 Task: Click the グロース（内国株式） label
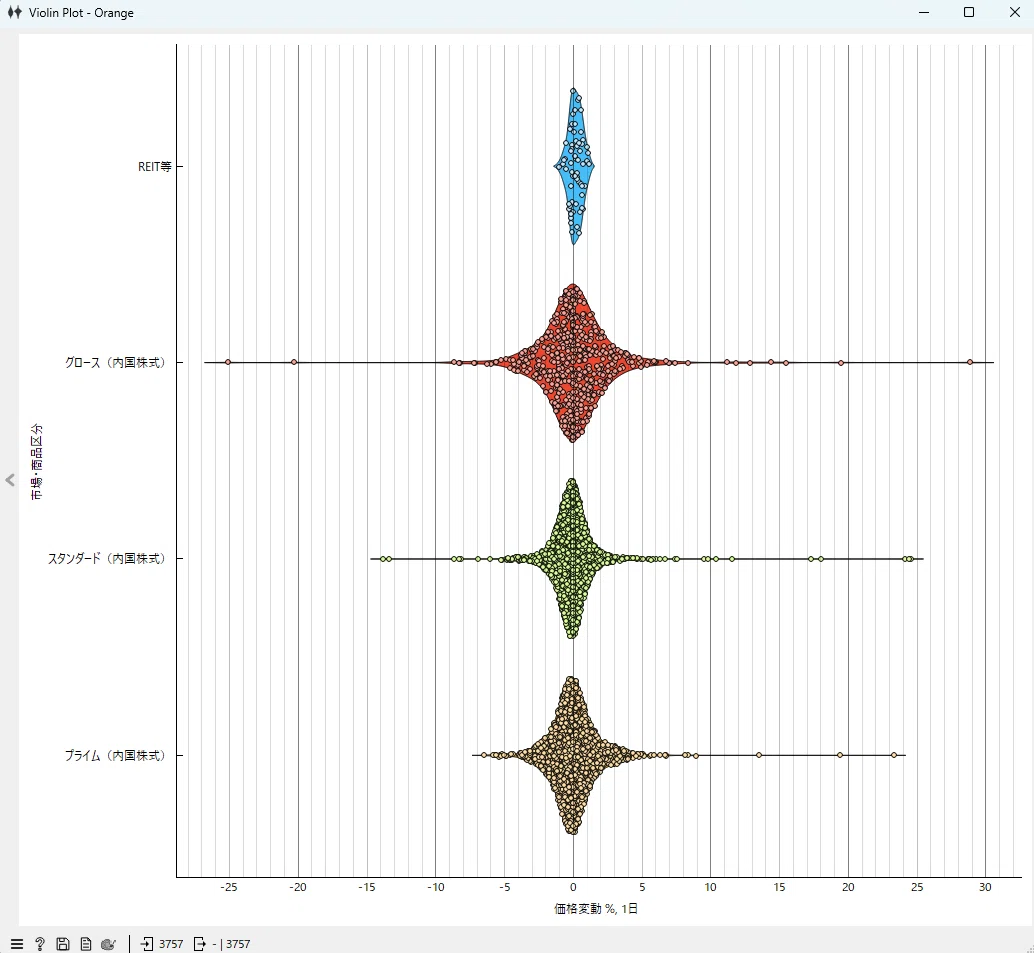click(115, 363)
